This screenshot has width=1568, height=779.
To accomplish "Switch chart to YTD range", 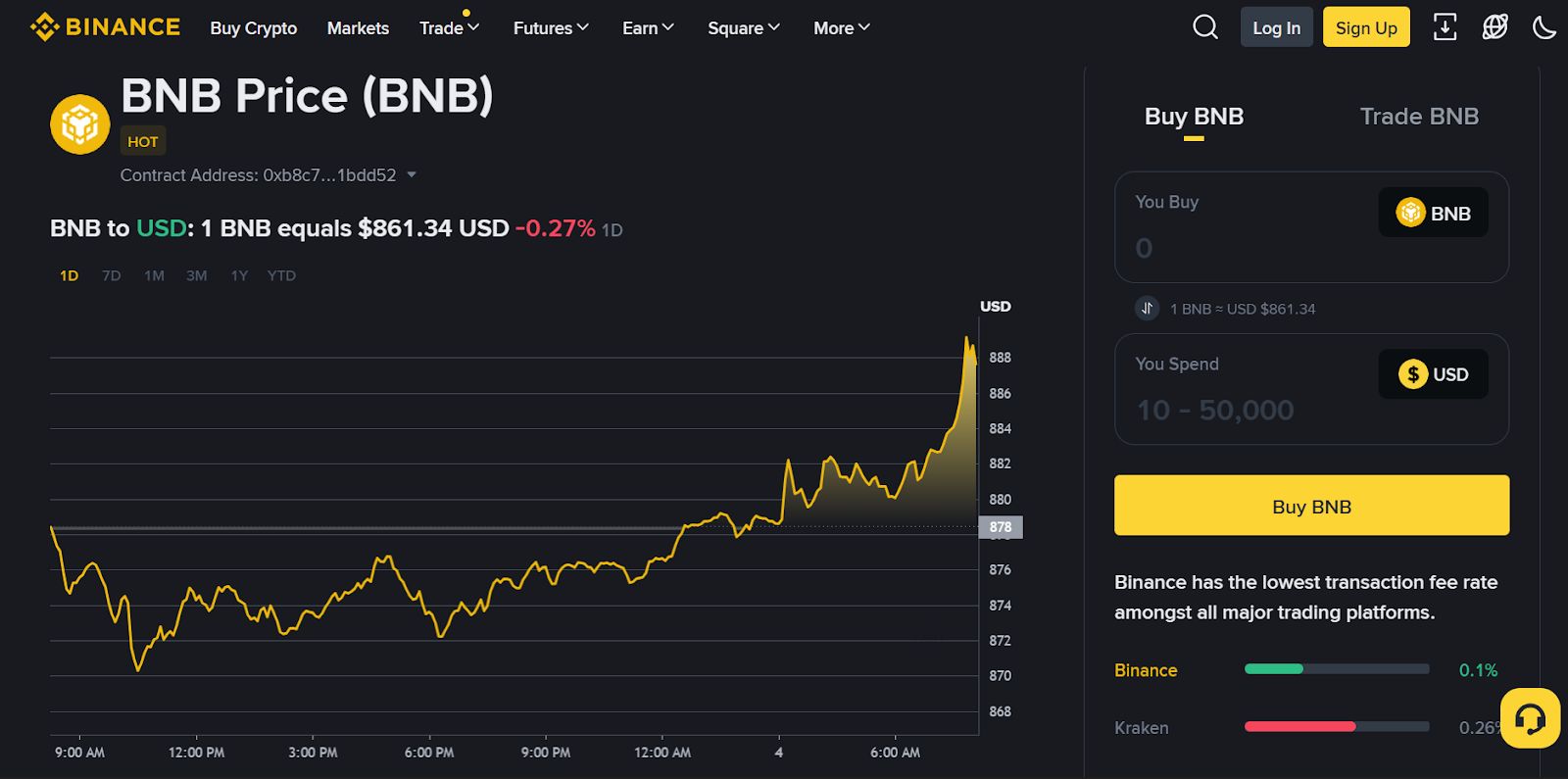I will (281, 275).
